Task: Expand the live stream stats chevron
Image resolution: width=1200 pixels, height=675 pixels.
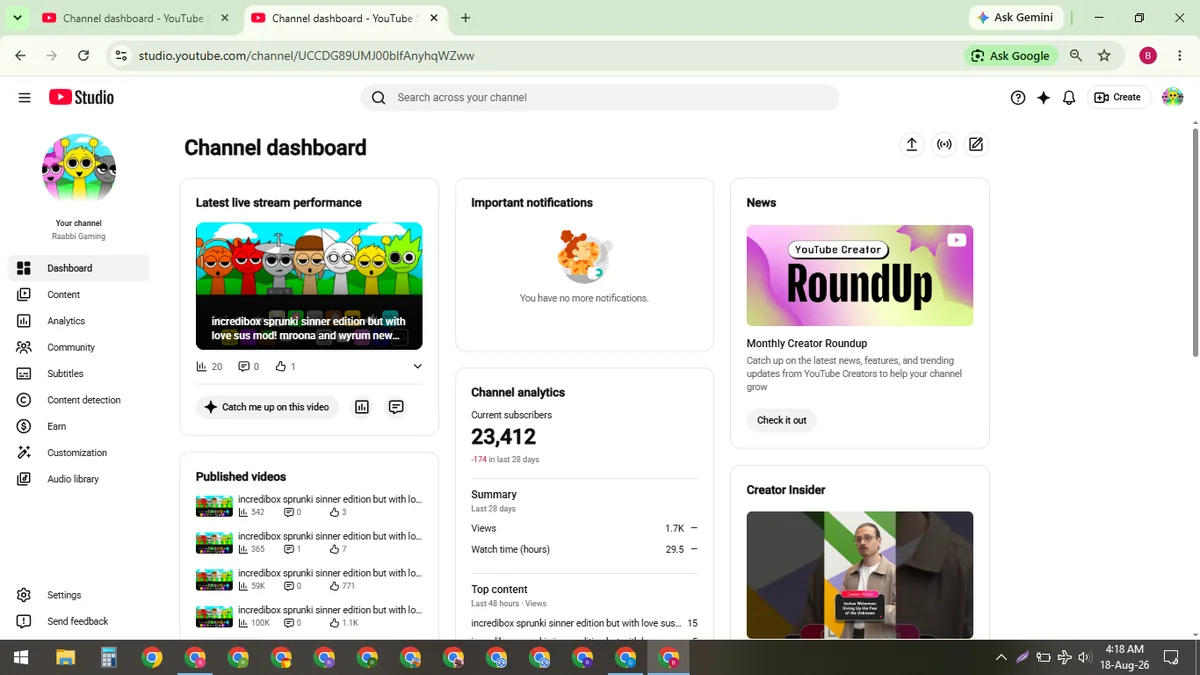Action: coord(417,367)
